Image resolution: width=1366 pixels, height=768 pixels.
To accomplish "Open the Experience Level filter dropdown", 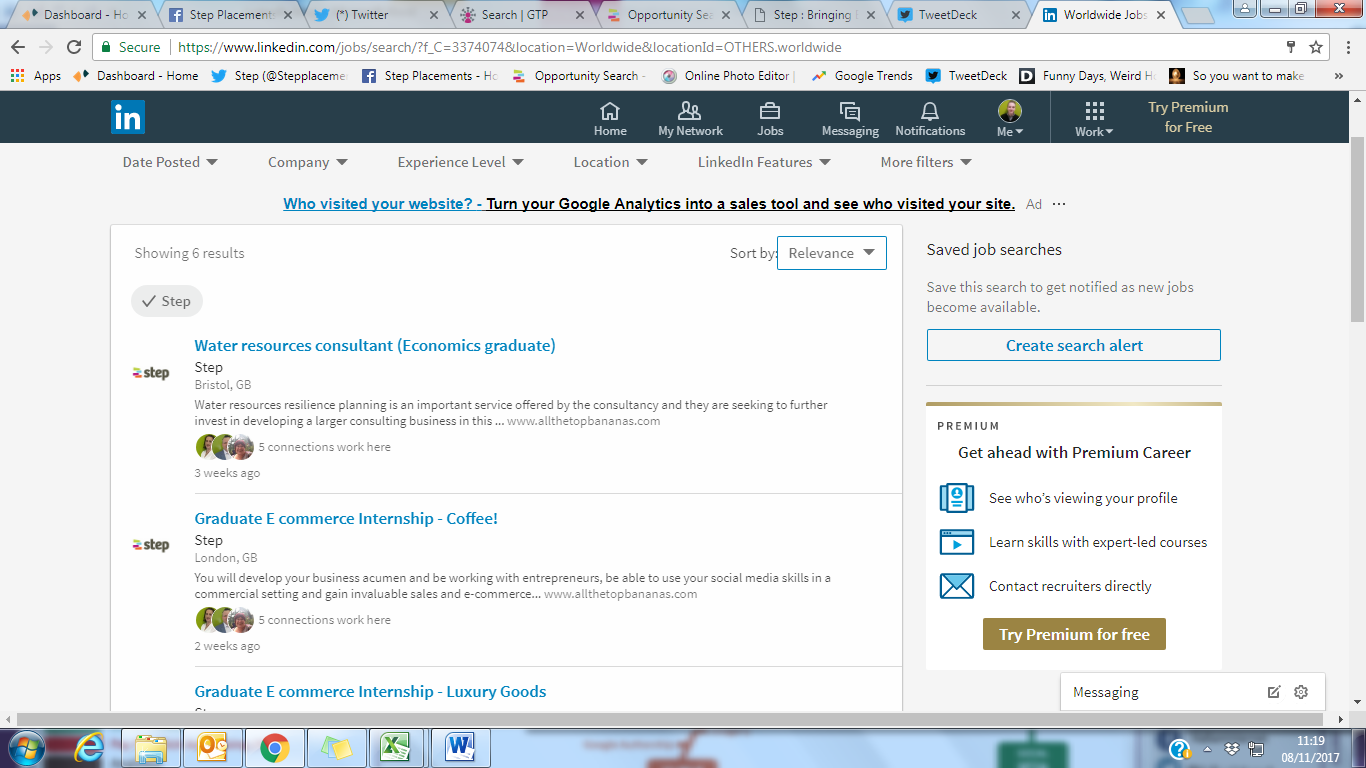I will (x=460, y=162).
